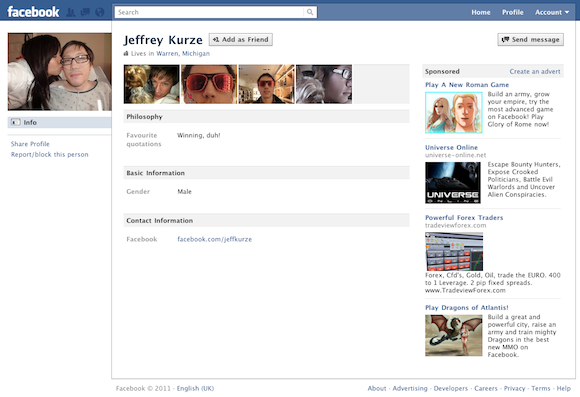
Task: Open the red sunglasses close-up photo thumbnail
Action: click(x=209, y=84)
